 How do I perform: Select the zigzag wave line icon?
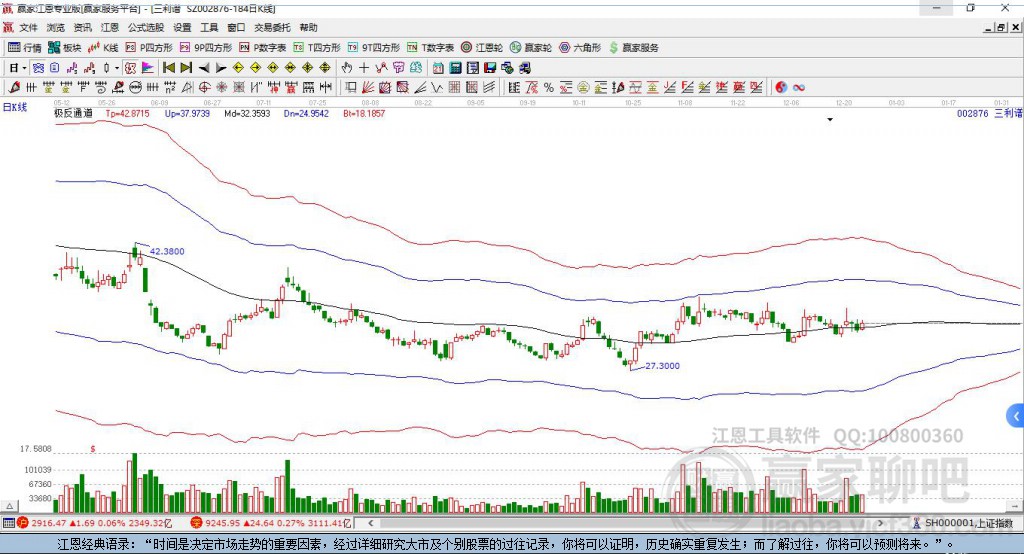point(437,88)
